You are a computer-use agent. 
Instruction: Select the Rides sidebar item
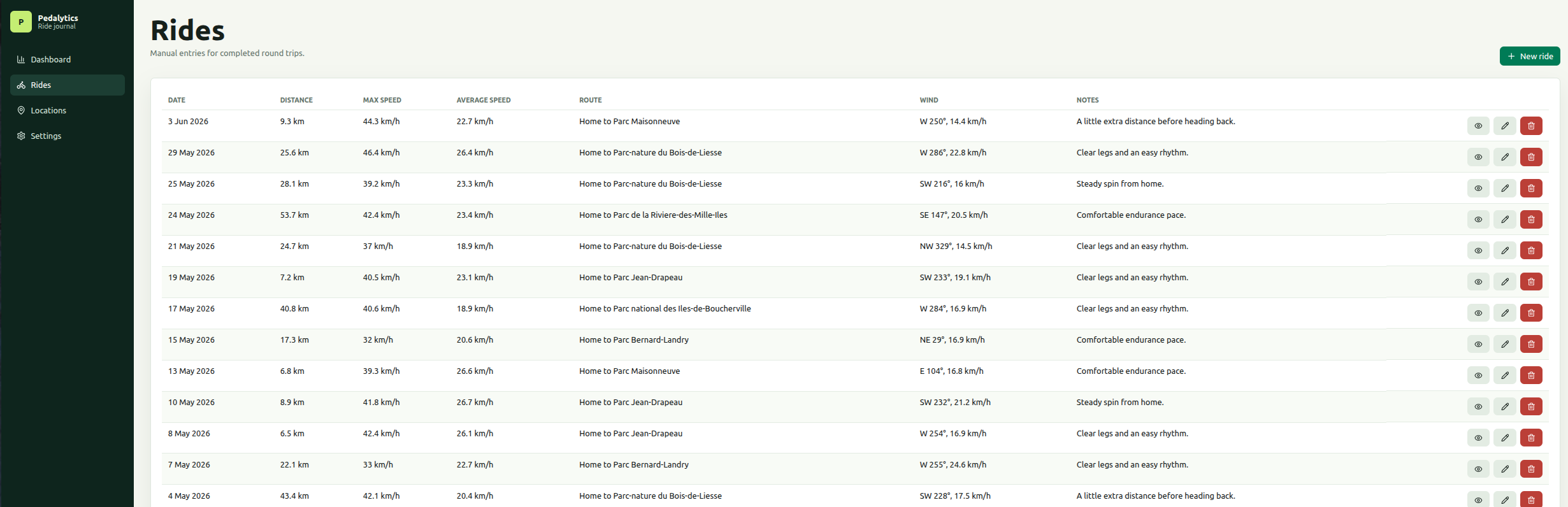click(68, 85)
